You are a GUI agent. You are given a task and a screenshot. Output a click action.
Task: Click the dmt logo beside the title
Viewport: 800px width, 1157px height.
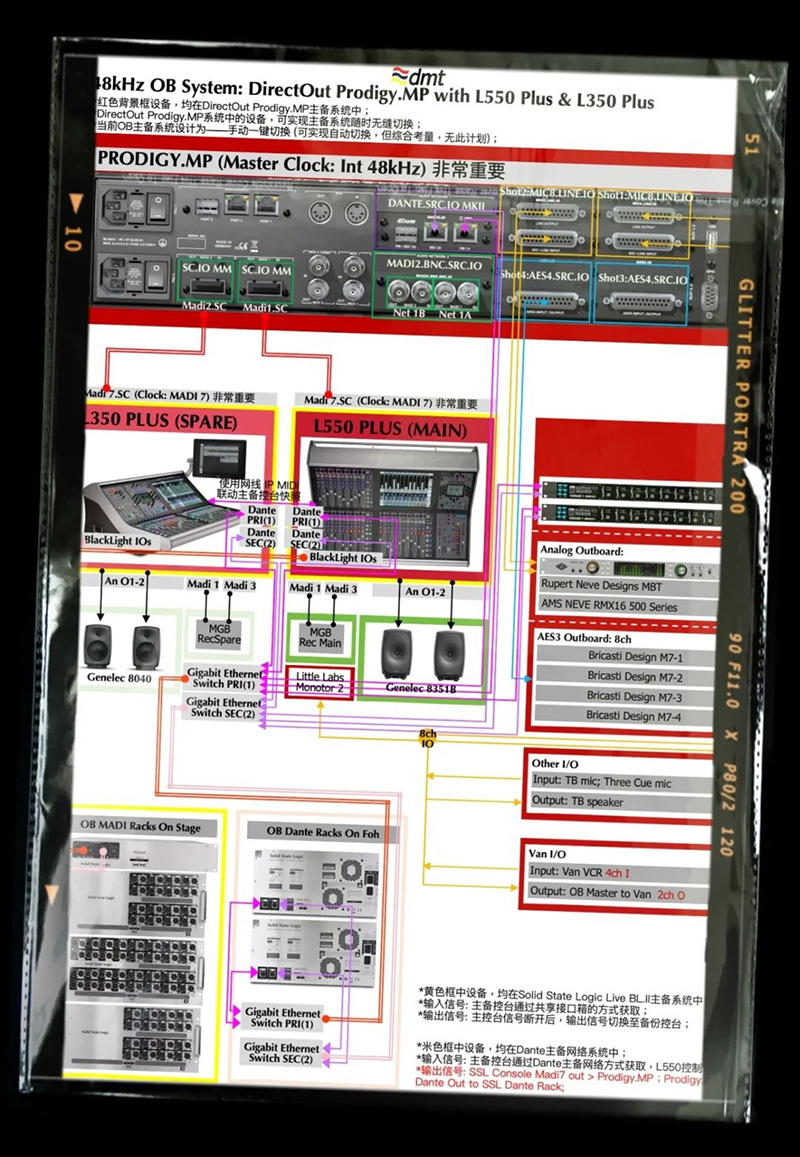419,75
